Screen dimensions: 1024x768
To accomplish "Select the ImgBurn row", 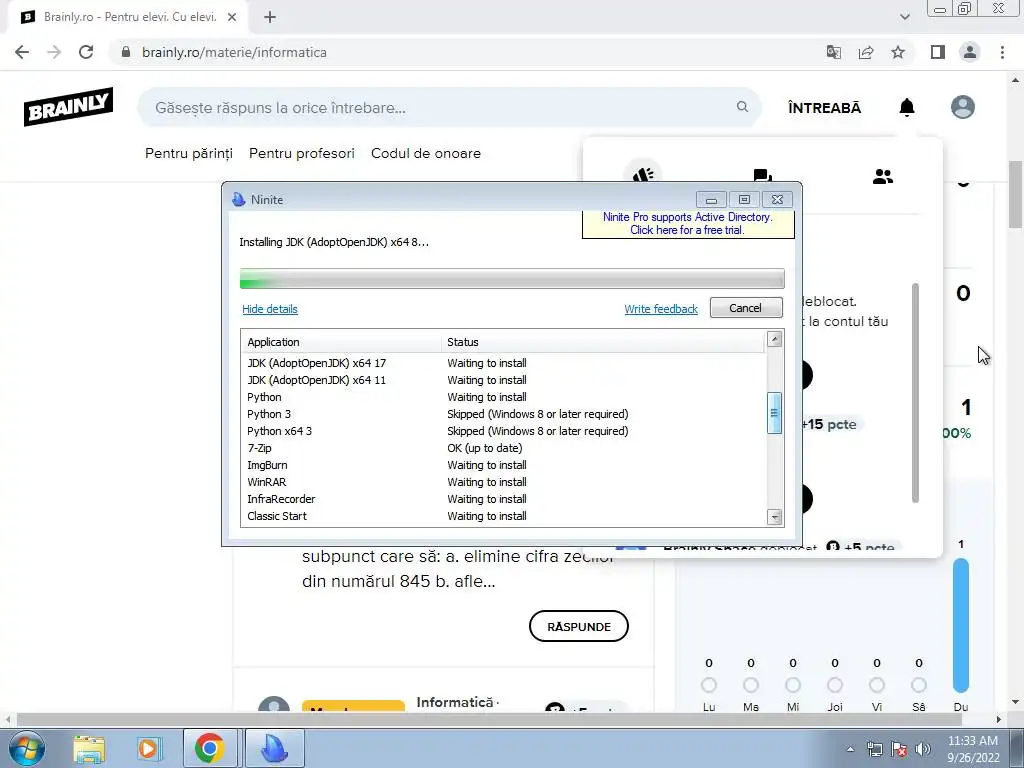I will coord(503,465).
